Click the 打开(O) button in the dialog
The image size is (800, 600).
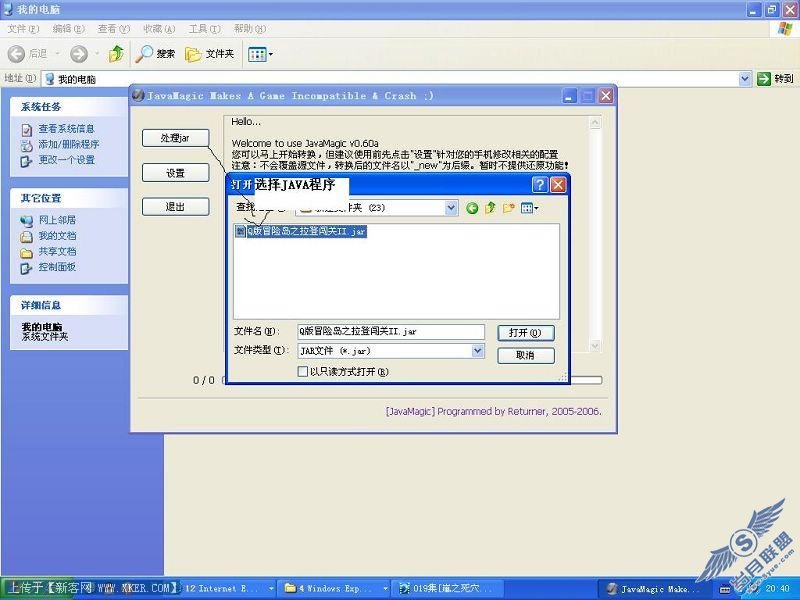tap(526, 333)
